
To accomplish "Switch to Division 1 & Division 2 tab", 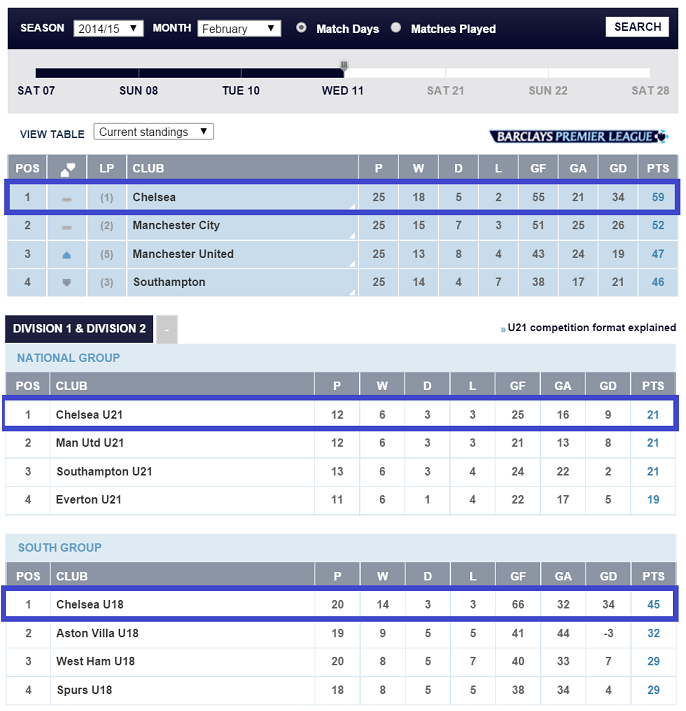I will coord(79,329).
